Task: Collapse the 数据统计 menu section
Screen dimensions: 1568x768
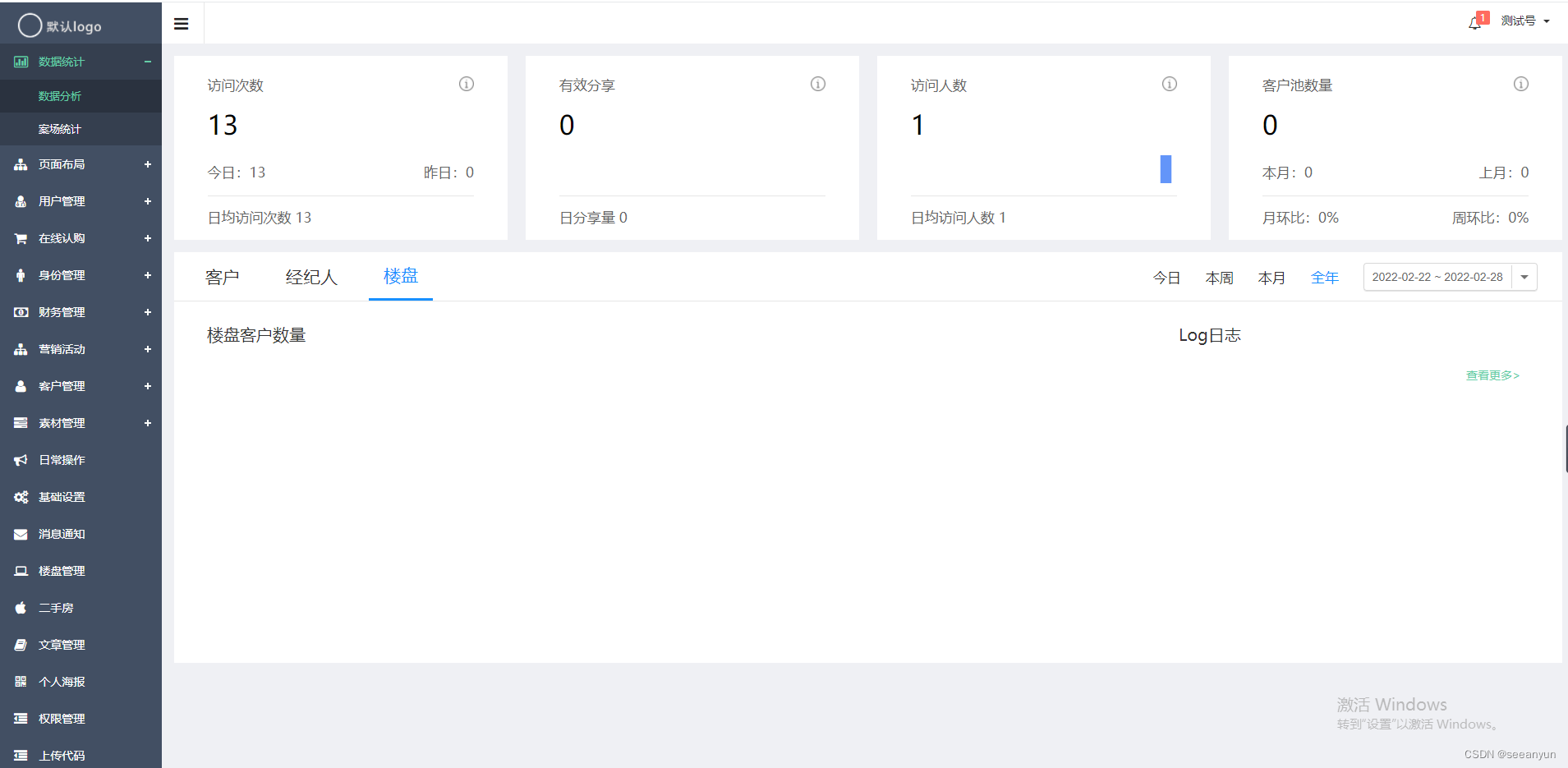Action: (148, 62)
